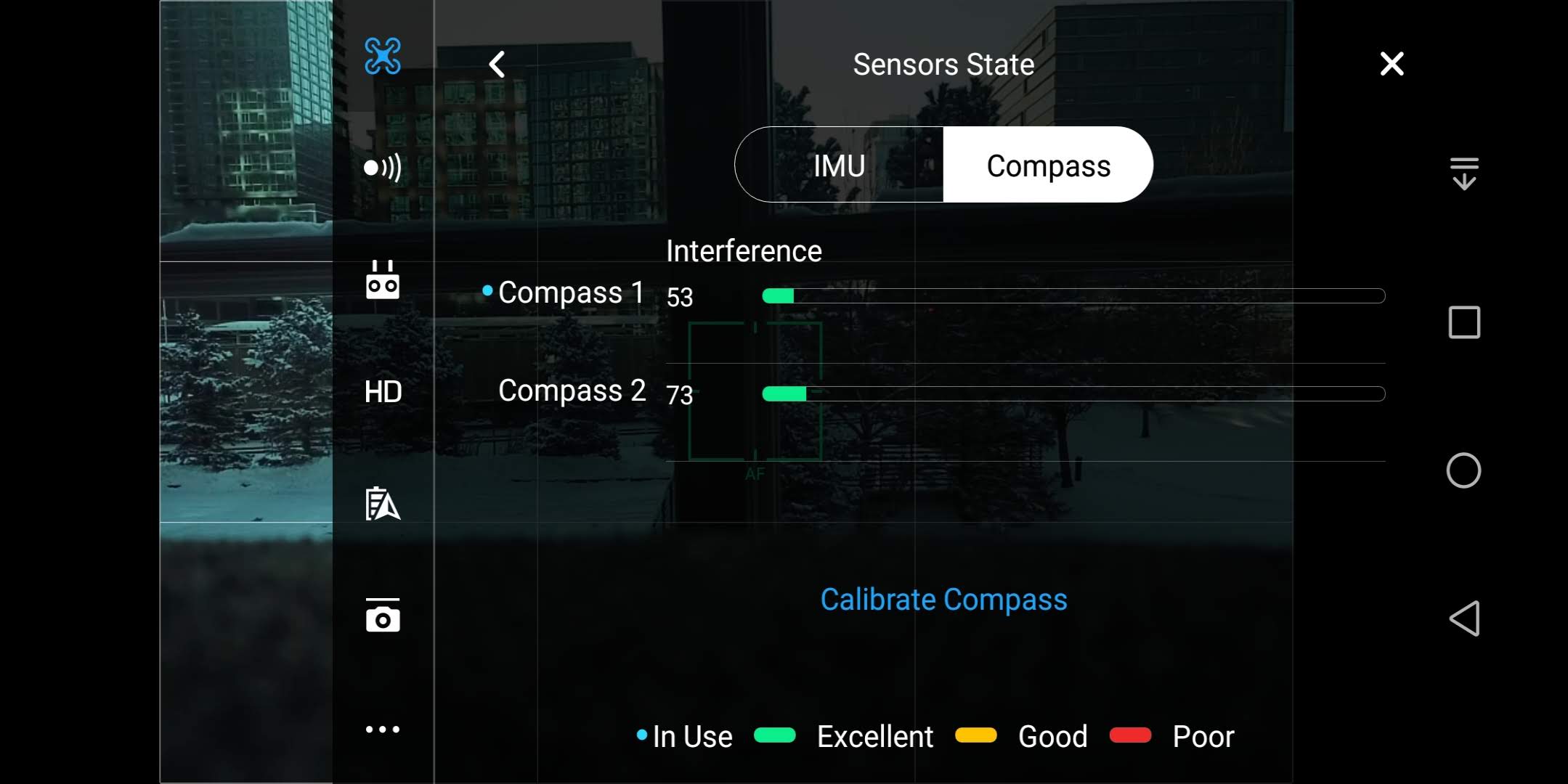Open HD image transmission settings
This screenshot has width=1568, height=784.
point(383,392)
